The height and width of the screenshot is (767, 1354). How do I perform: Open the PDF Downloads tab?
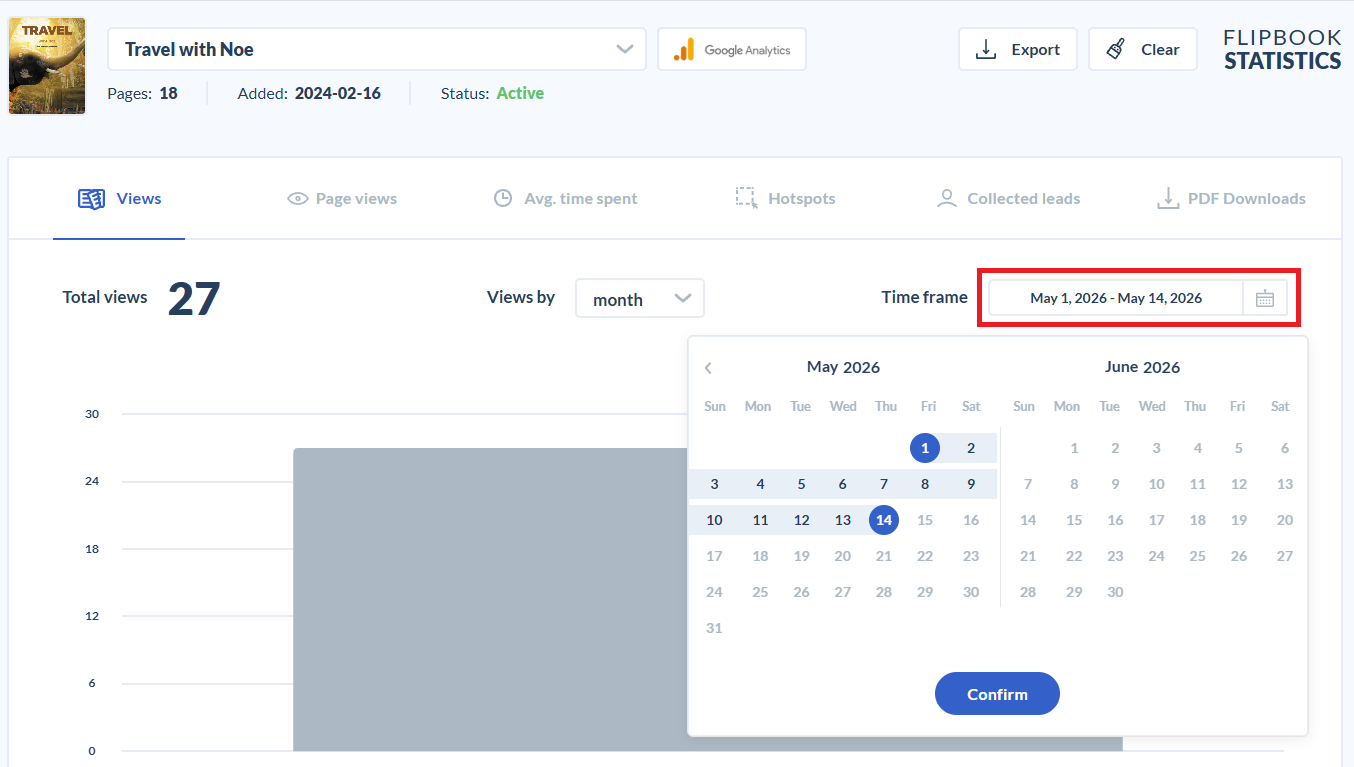[x=1231, y=198]
